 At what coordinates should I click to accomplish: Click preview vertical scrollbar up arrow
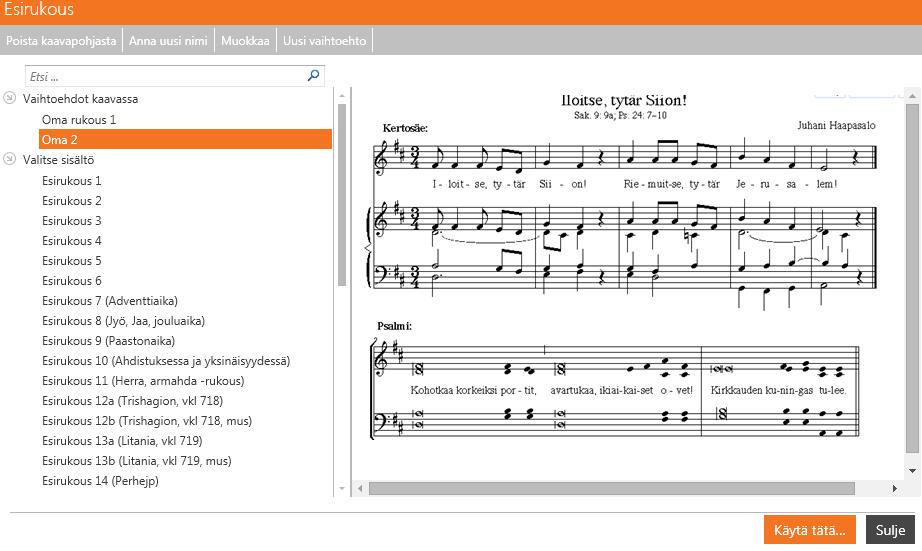tap(912, 96)
